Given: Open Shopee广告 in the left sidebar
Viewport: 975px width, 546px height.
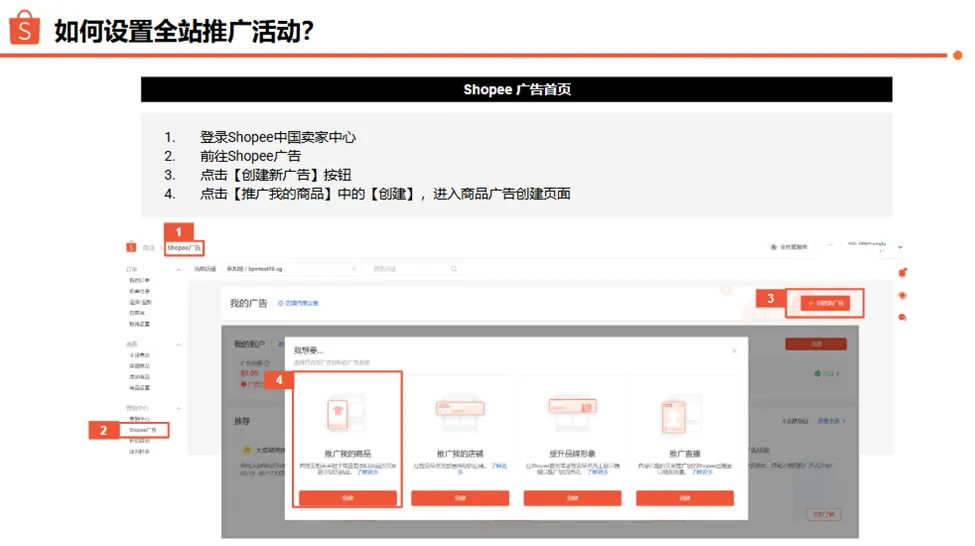Looking at the screenshot, I should (143, 430).
